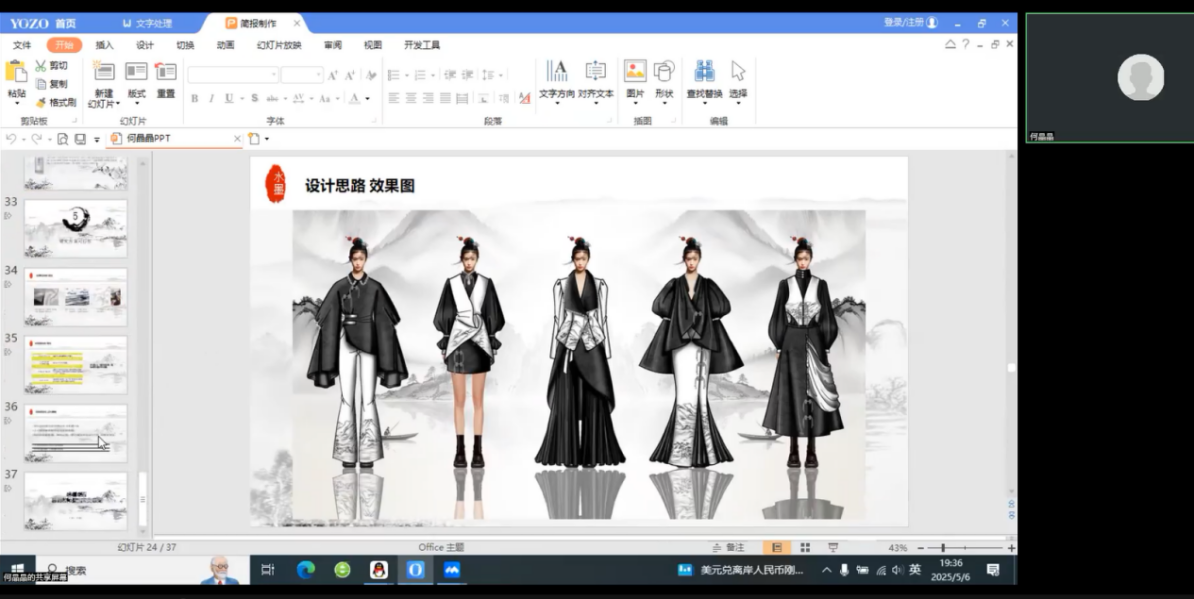The height and width of the screenshot is (599, 1194).
Task: Click the 备注 notes button
Action: point(729,548)
